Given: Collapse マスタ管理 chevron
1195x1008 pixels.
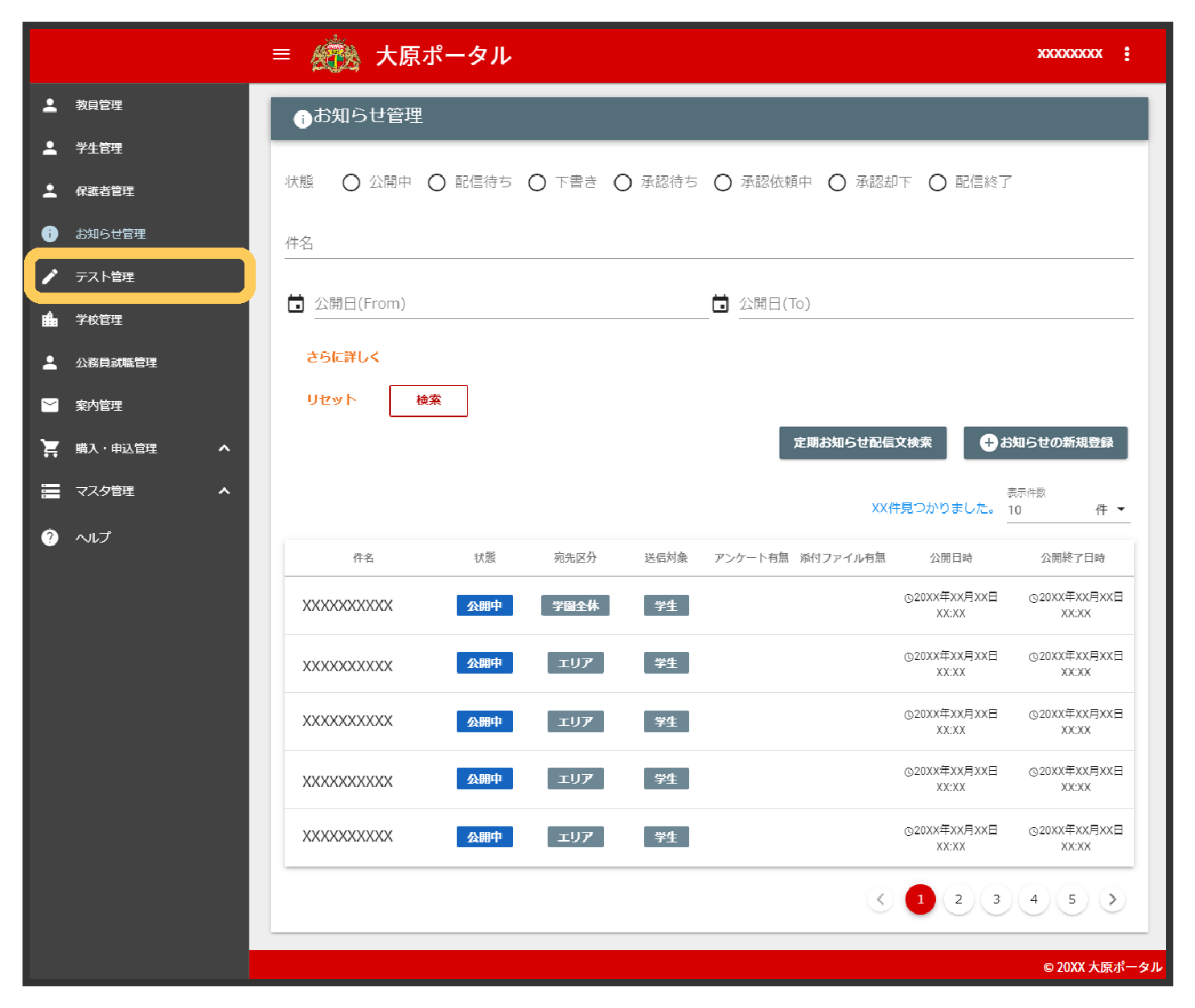Looking at the screenshot, I should (x=224, y=490).
